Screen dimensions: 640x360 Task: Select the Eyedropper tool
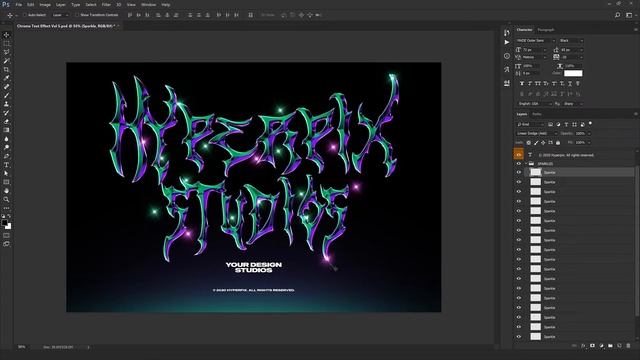coord(6,78)
